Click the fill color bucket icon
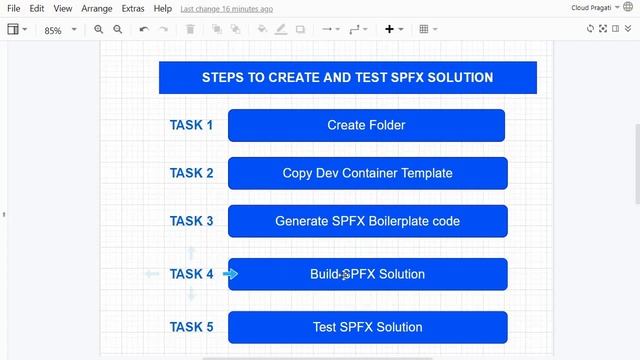 [x=262, y=29]
